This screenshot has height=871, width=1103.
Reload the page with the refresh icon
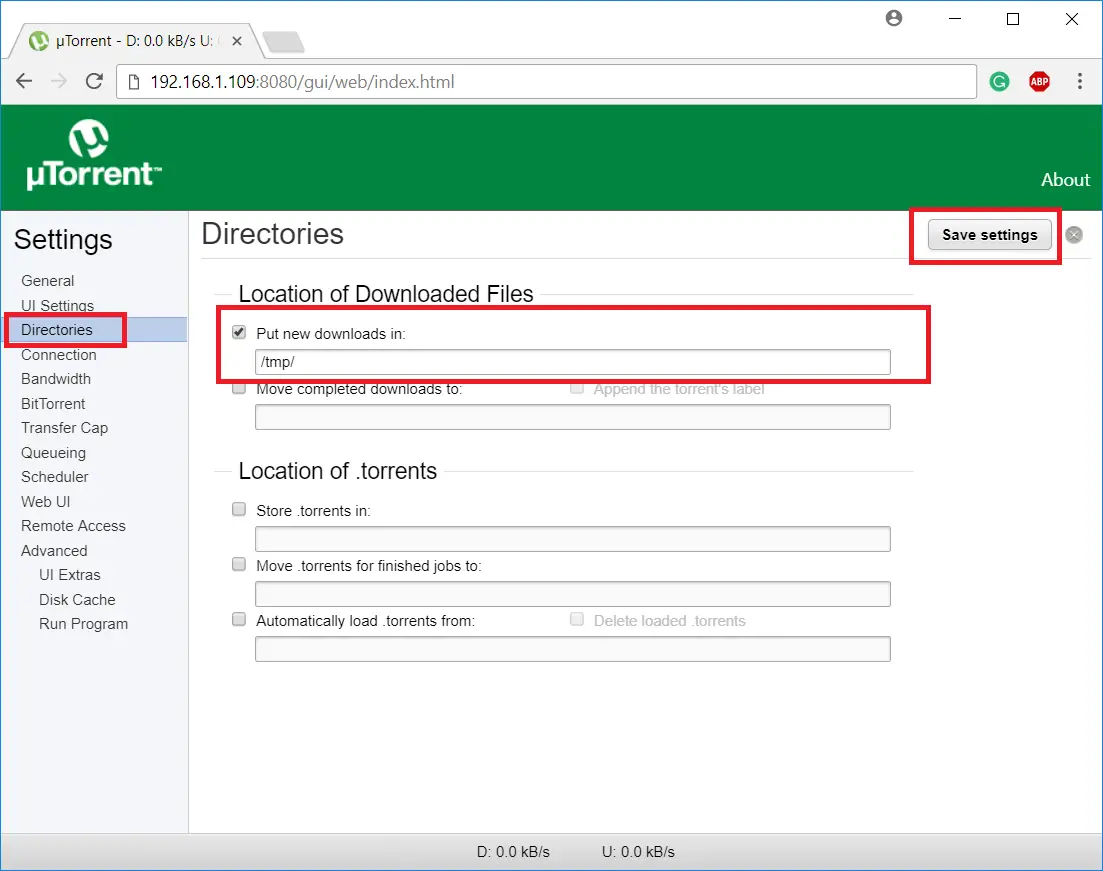(94, 82)
